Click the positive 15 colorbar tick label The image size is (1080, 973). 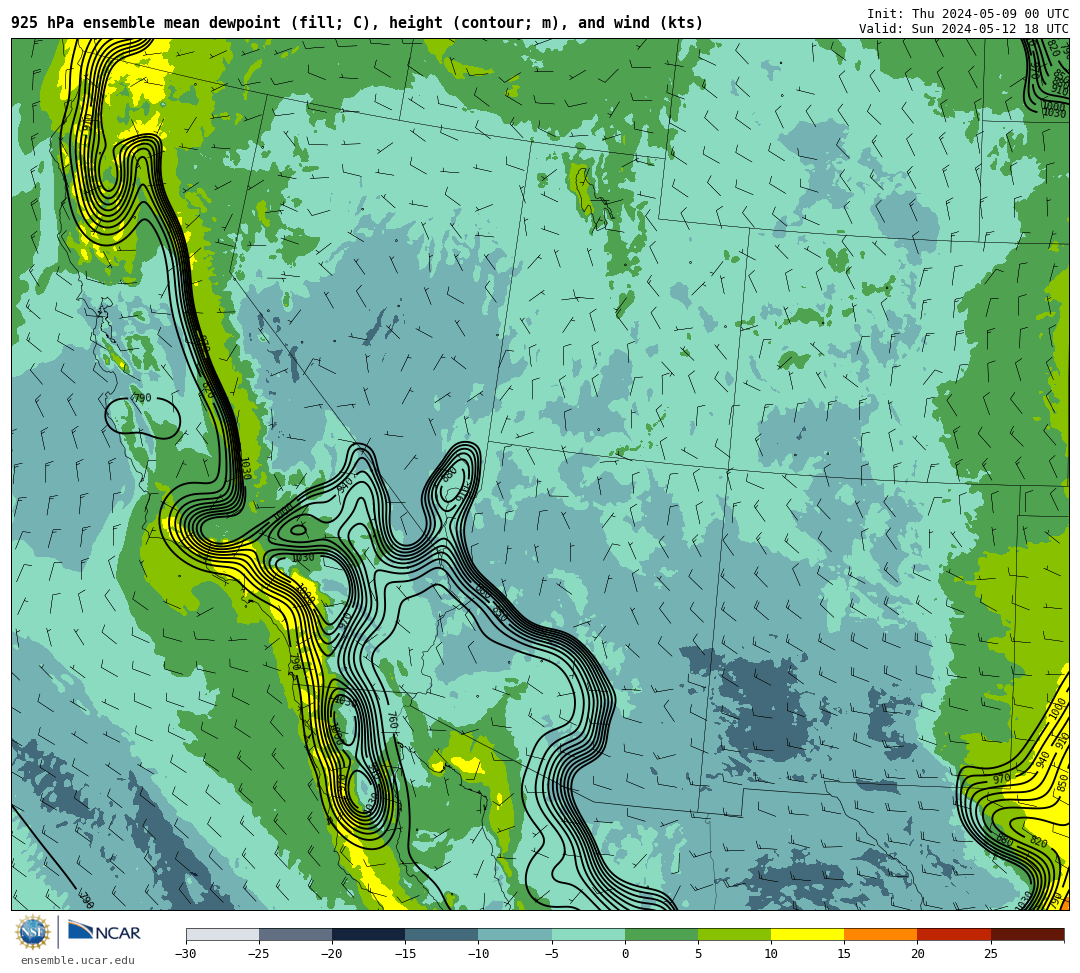[844, 954]
